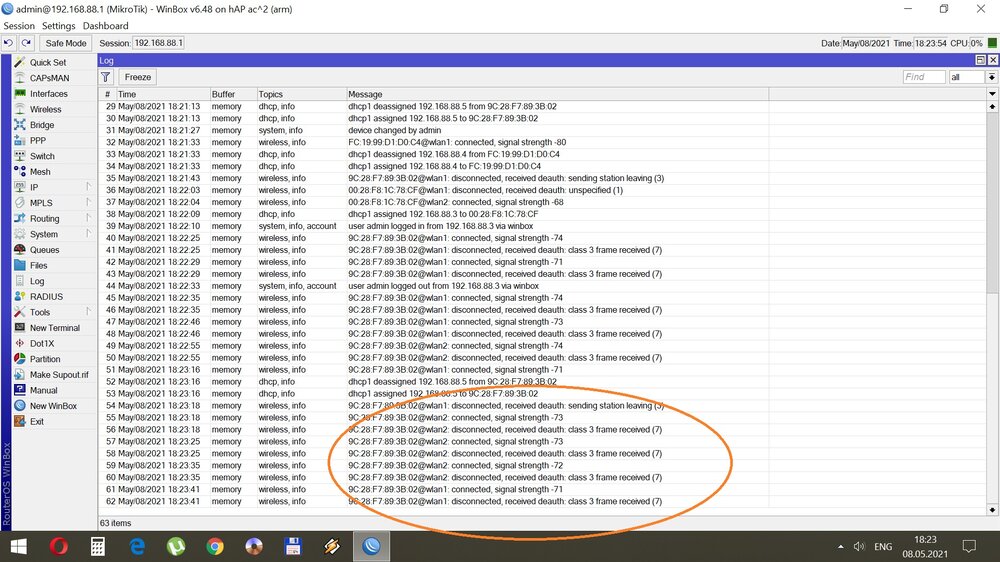The height and width of the screenshot is (562, 1000).
Task: Expand the IP submenu
Action: coord(34,187)
